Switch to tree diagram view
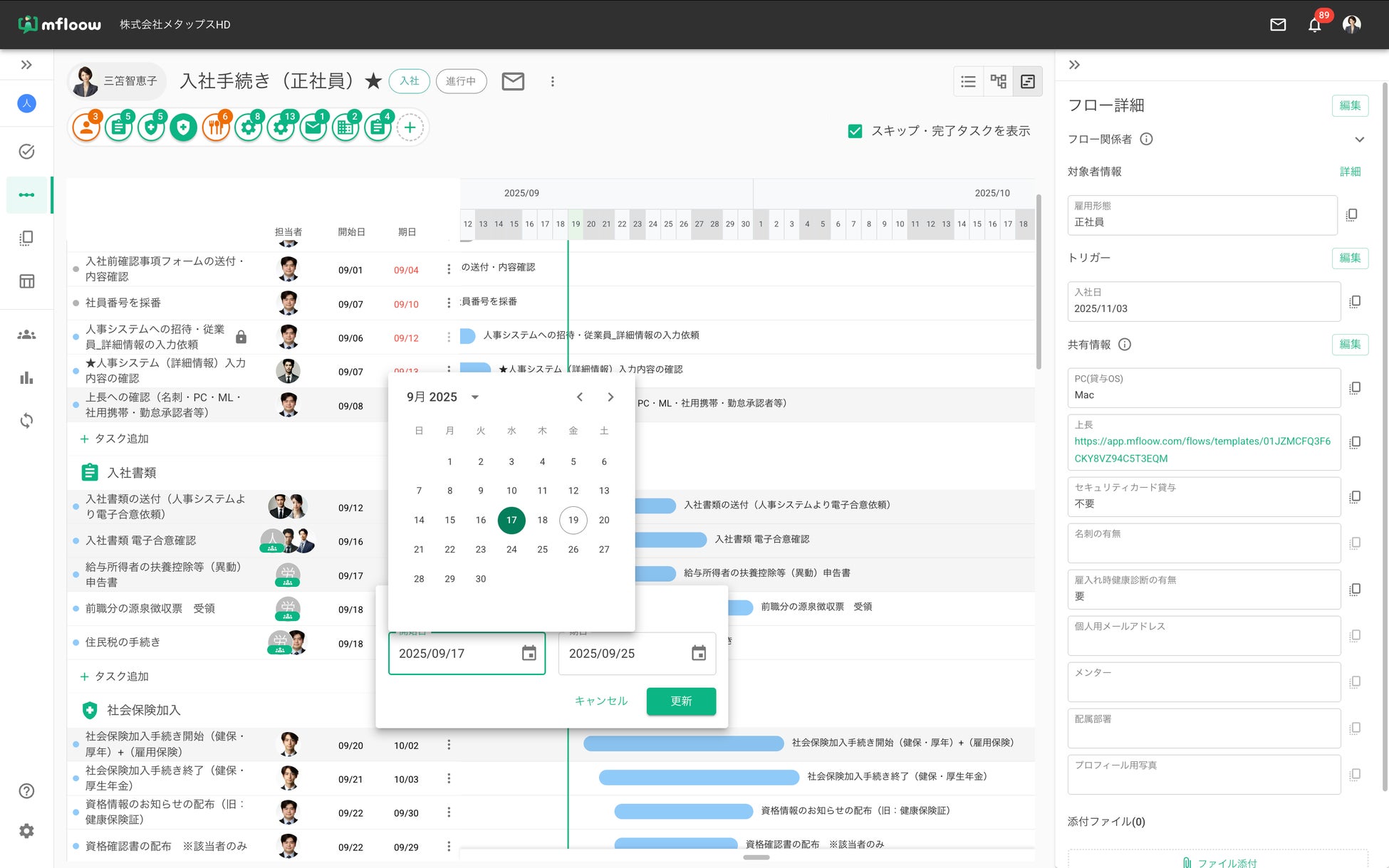 coord(998,81)
